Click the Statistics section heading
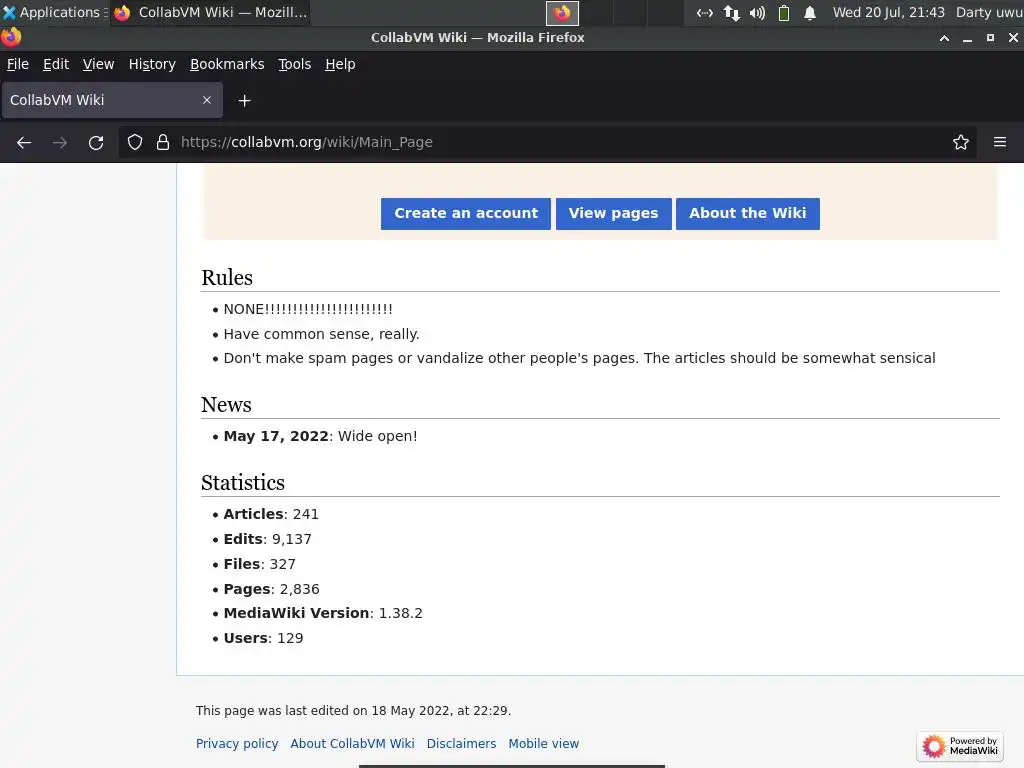1024x768 pixels. click(243, 483)
